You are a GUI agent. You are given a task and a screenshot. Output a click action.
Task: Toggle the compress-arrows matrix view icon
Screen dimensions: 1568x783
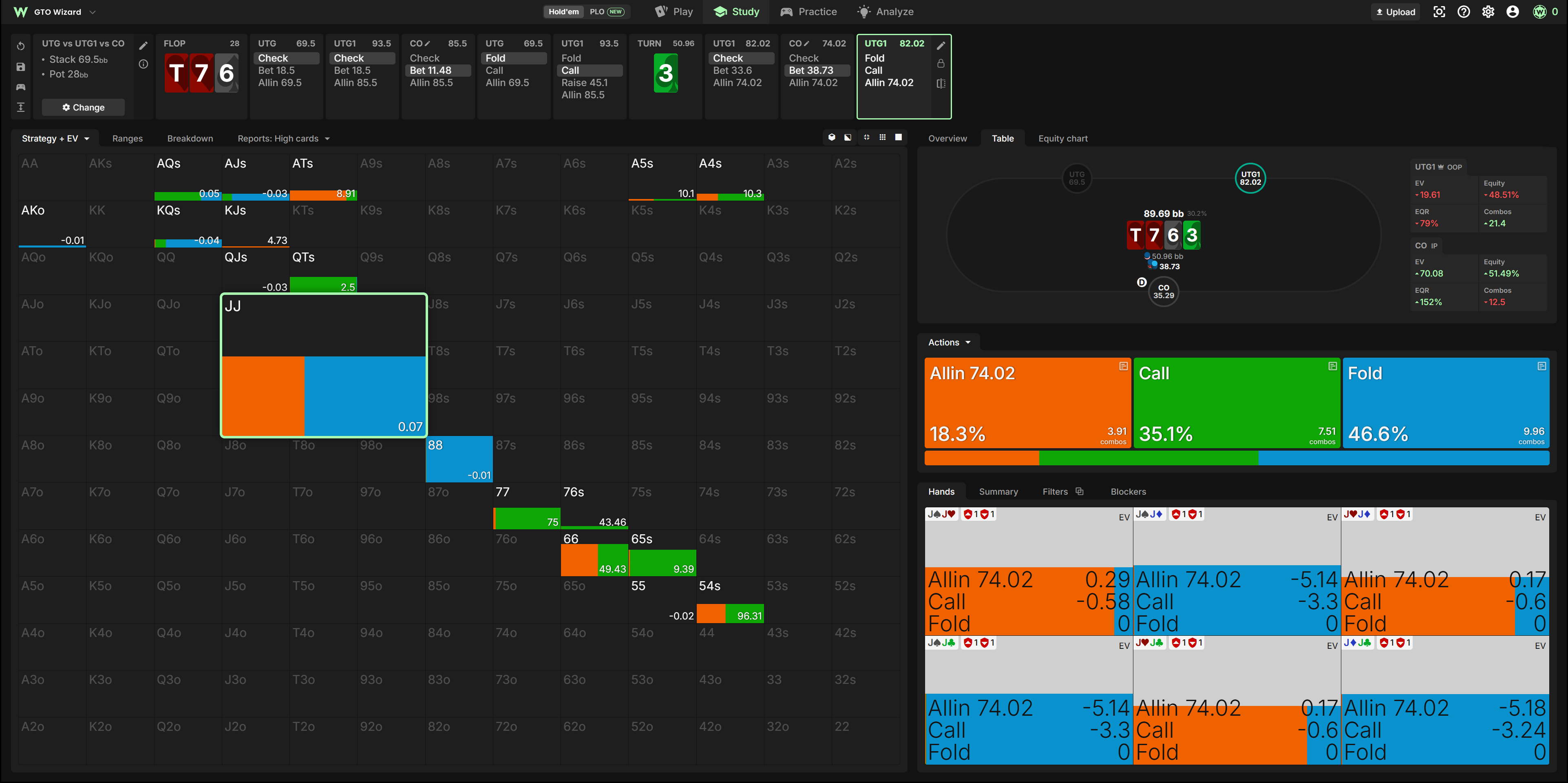click(x=866, y=137)
